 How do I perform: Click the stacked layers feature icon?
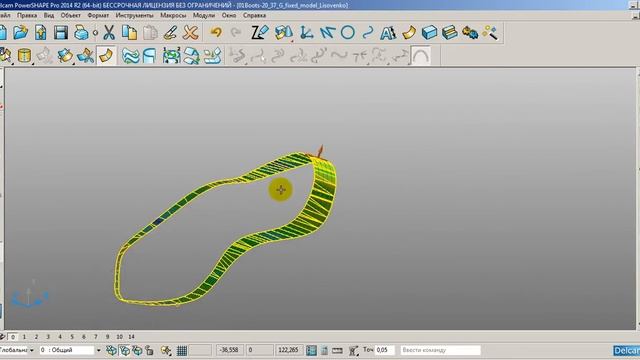[x=449, y=33]
